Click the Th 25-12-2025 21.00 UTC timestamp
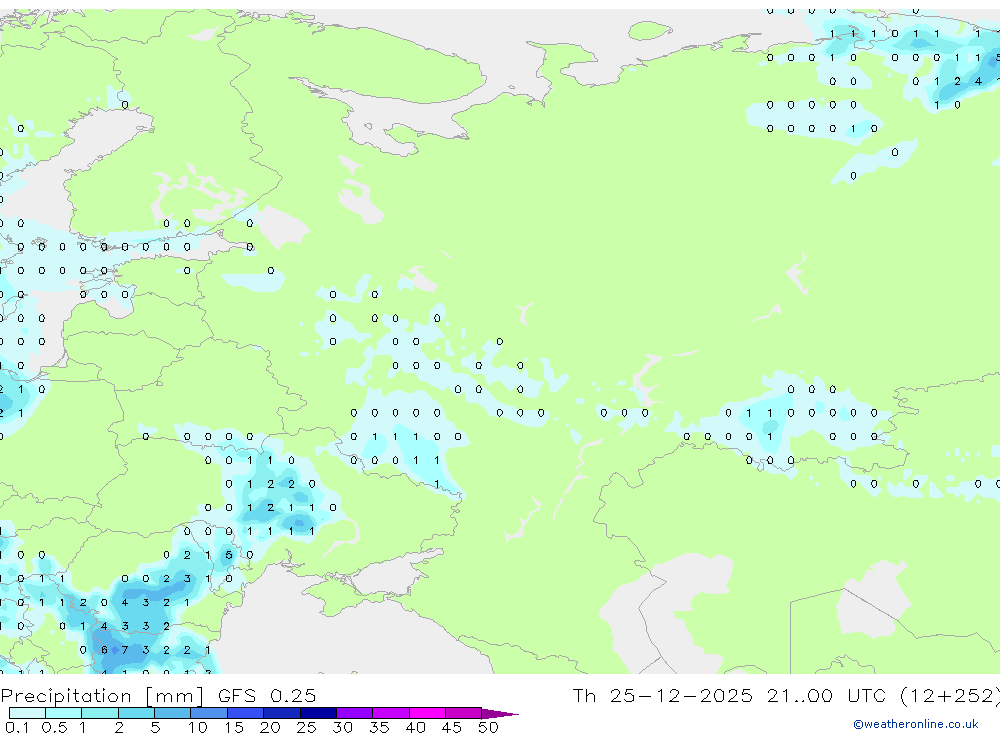The image size is (1000, 733). coord(786,695)
